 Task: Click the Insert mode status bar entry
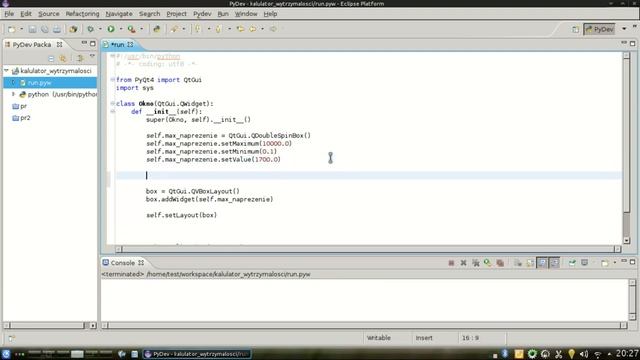[x=424, y=338]
